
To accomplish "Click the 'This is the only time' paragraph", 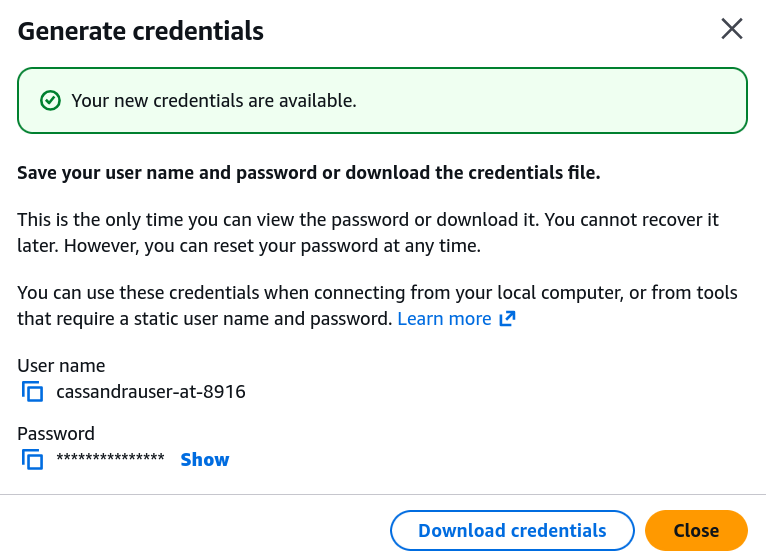I will tap(368, 220).
